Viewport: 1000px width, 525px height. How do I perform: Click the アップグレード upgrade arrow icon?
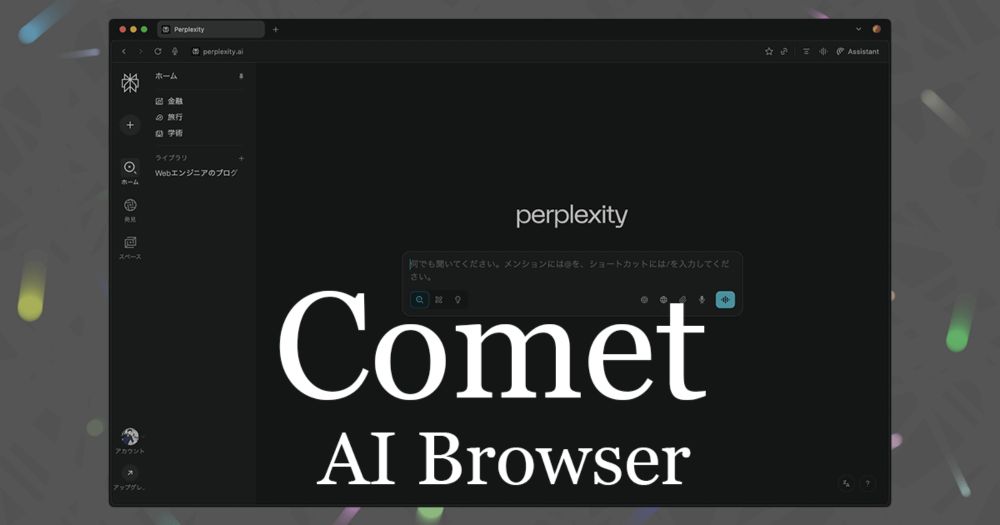point(130,473)
